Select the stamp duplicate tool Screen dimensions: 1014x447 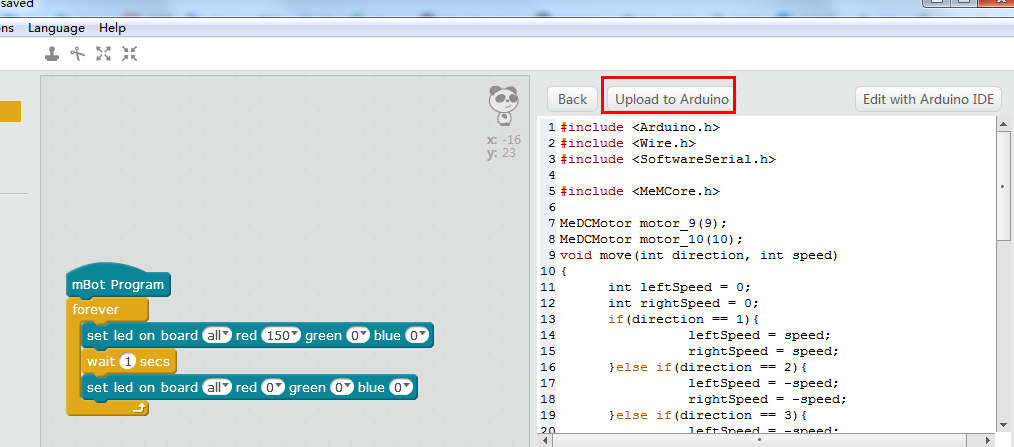pos(52,54)
